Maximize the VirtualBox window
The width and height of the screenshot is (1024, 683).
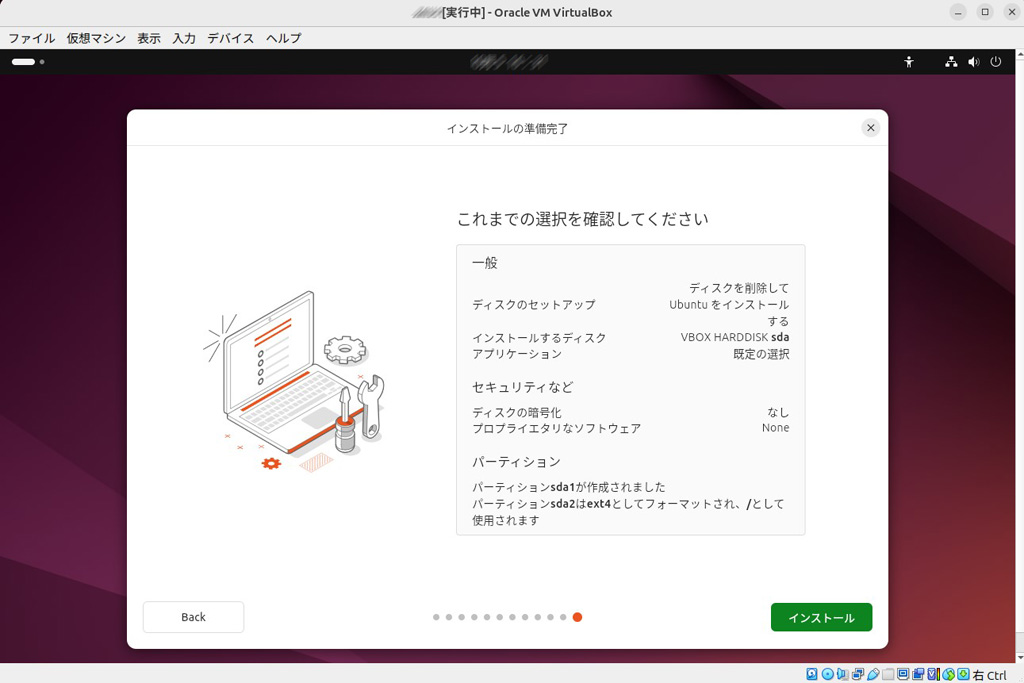point(985,12)
